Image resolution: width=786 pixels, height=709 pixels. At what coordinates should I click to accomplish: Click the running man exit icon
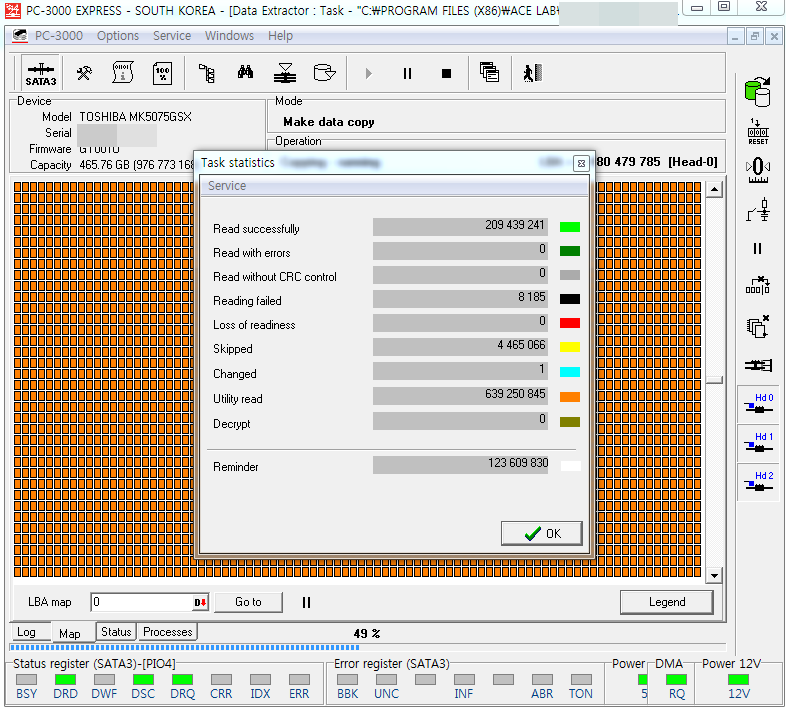click(x=532, y=73)
